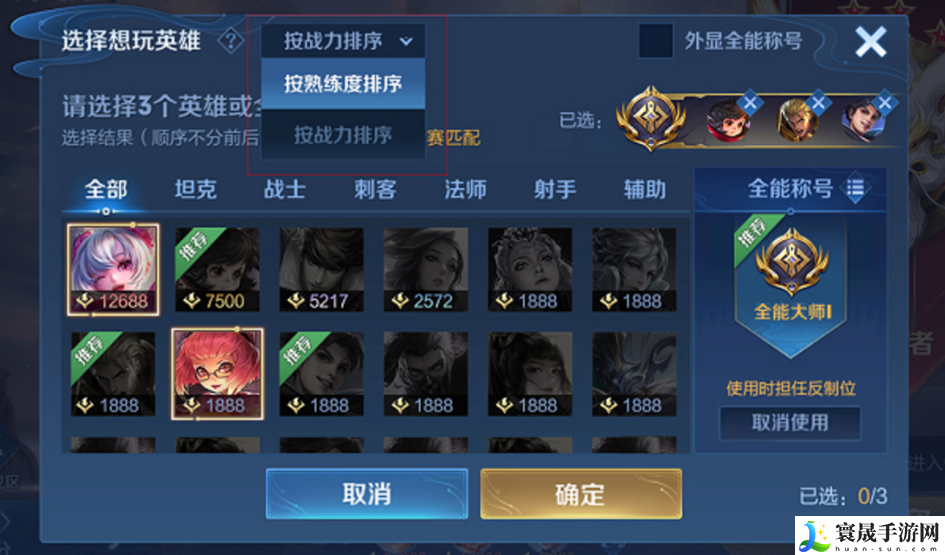Select the hero with 12688 power
The width and height of the screenshot is (945, 555).
click(x=113, y=269)
